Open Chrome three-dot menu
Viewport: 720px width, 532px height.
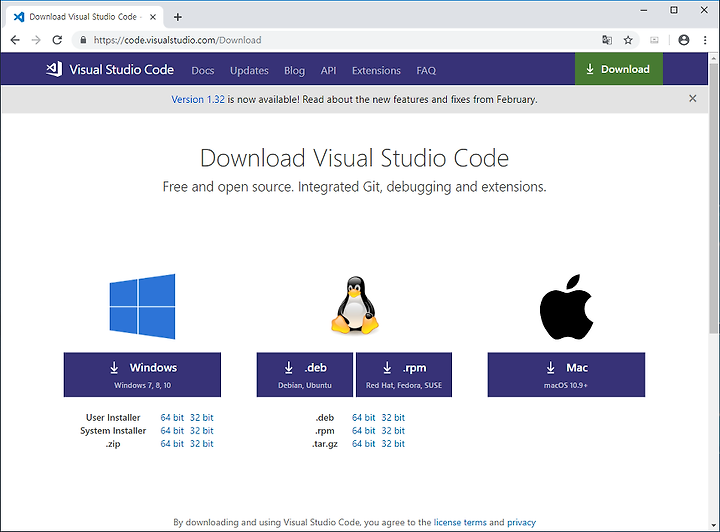705,40
